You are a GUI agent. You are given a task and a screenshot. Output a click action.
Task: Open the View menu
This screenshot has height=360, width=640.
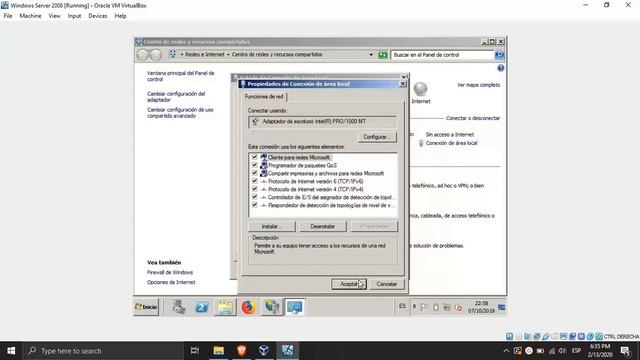coord(54,16)
